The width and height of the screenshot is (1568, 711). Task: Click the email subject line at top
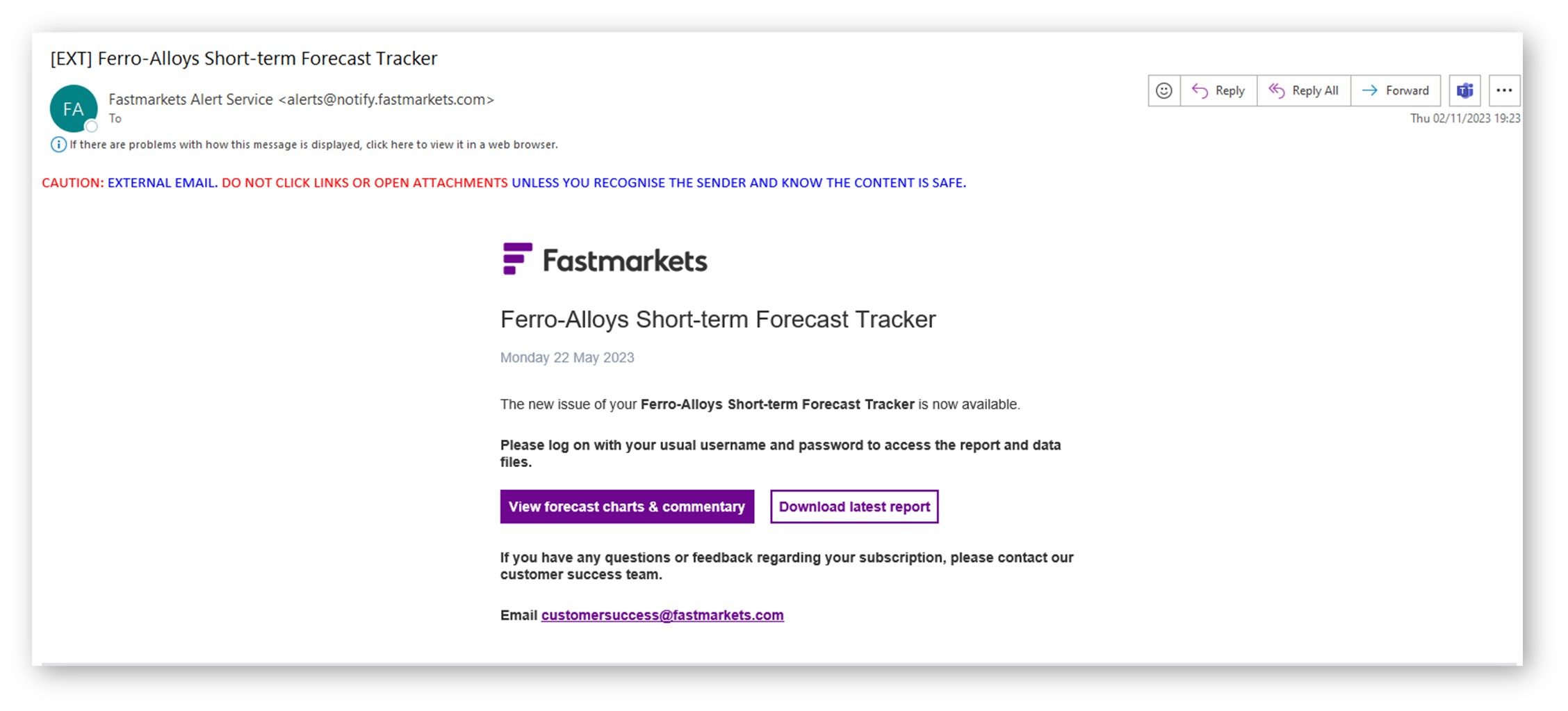coord(244,58)
